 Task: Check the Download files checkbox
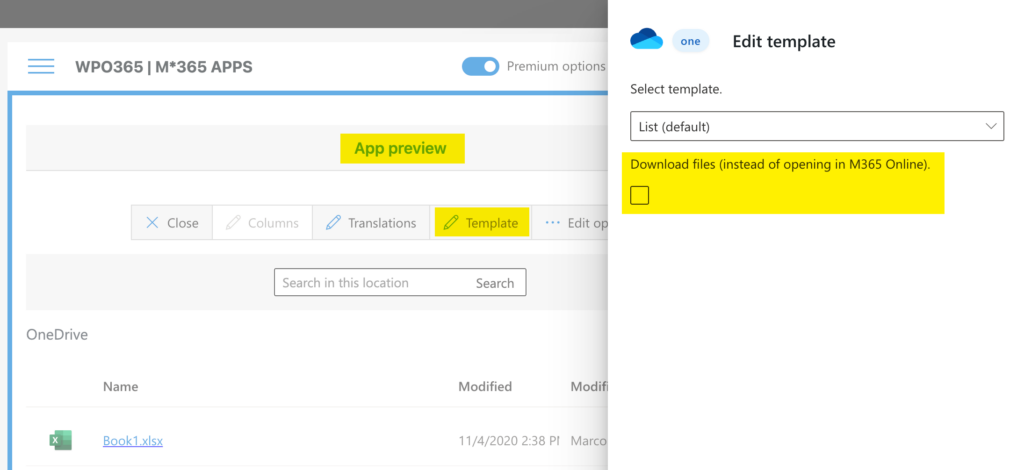pos(640,195)
